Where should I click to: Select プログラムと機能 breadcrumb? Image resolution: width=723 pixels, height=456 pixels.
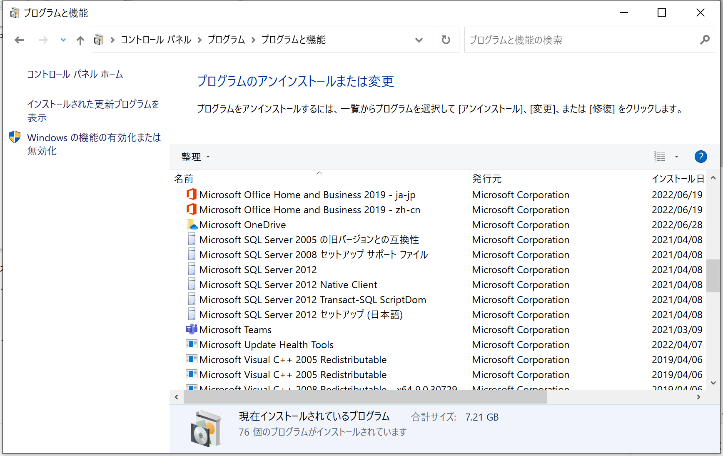[293, 40]
